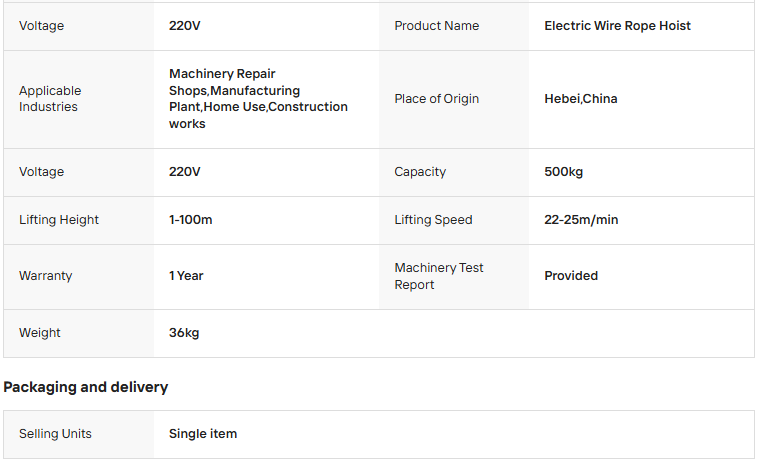The width and height of the screenshot is (759, 463).
Task: Select the Machinery Repair Shops industries text
Action: [x=258, y=99]
